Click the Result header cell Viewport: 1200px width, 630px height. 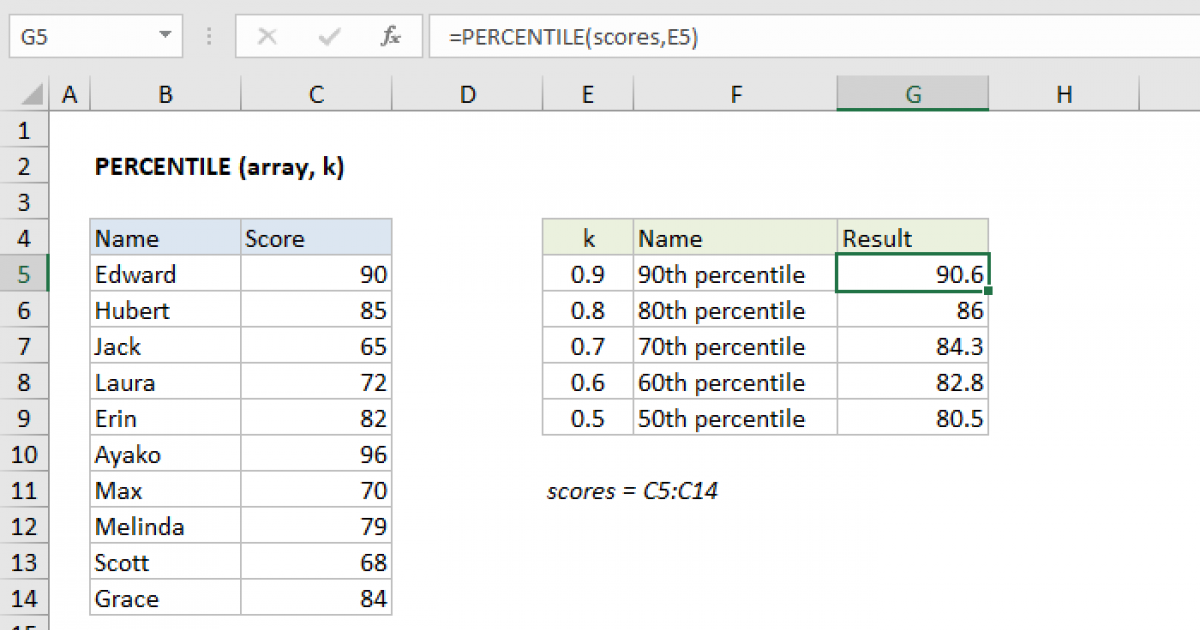[x=912, y=239]
